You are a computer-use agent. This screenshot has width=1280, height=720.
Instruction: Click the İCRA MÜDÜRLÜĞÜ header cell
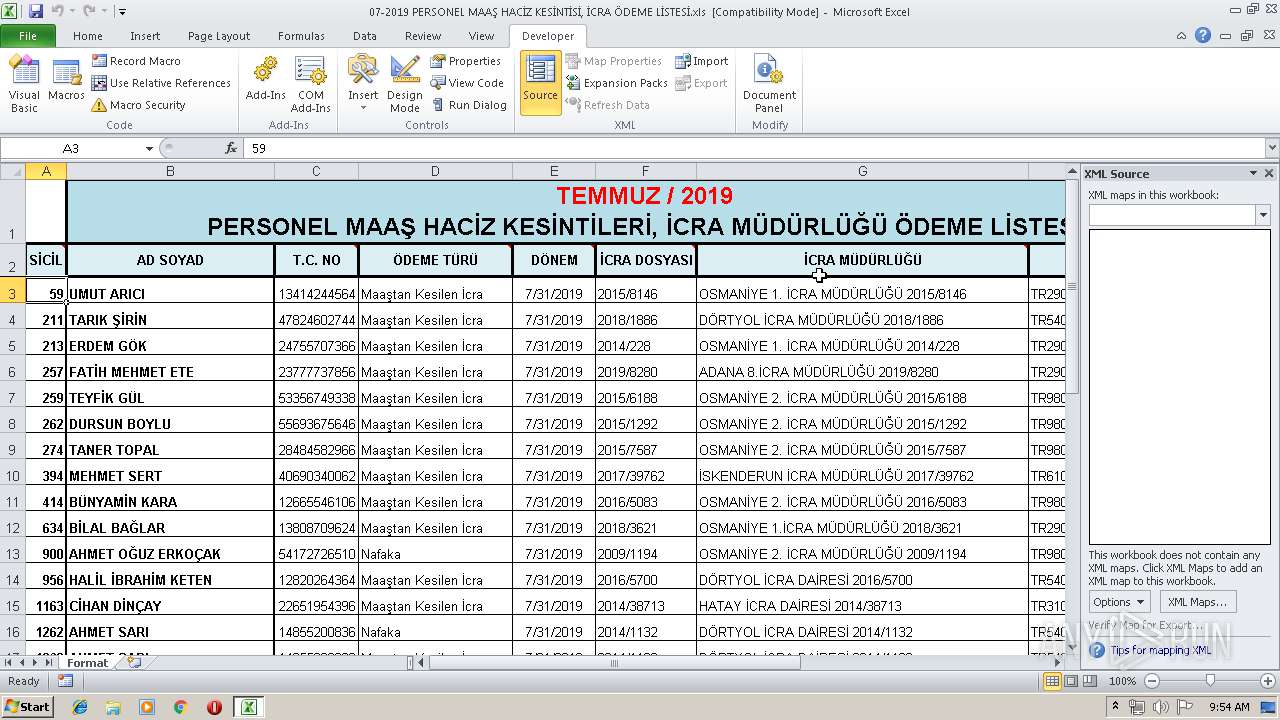pos(862,260)
